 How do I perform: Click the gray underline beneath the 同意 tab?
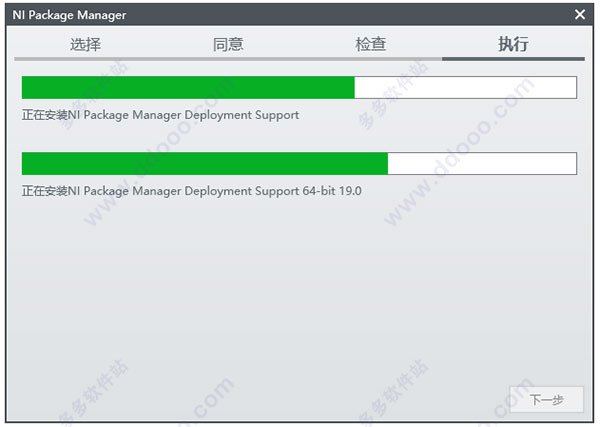[228, 59]
